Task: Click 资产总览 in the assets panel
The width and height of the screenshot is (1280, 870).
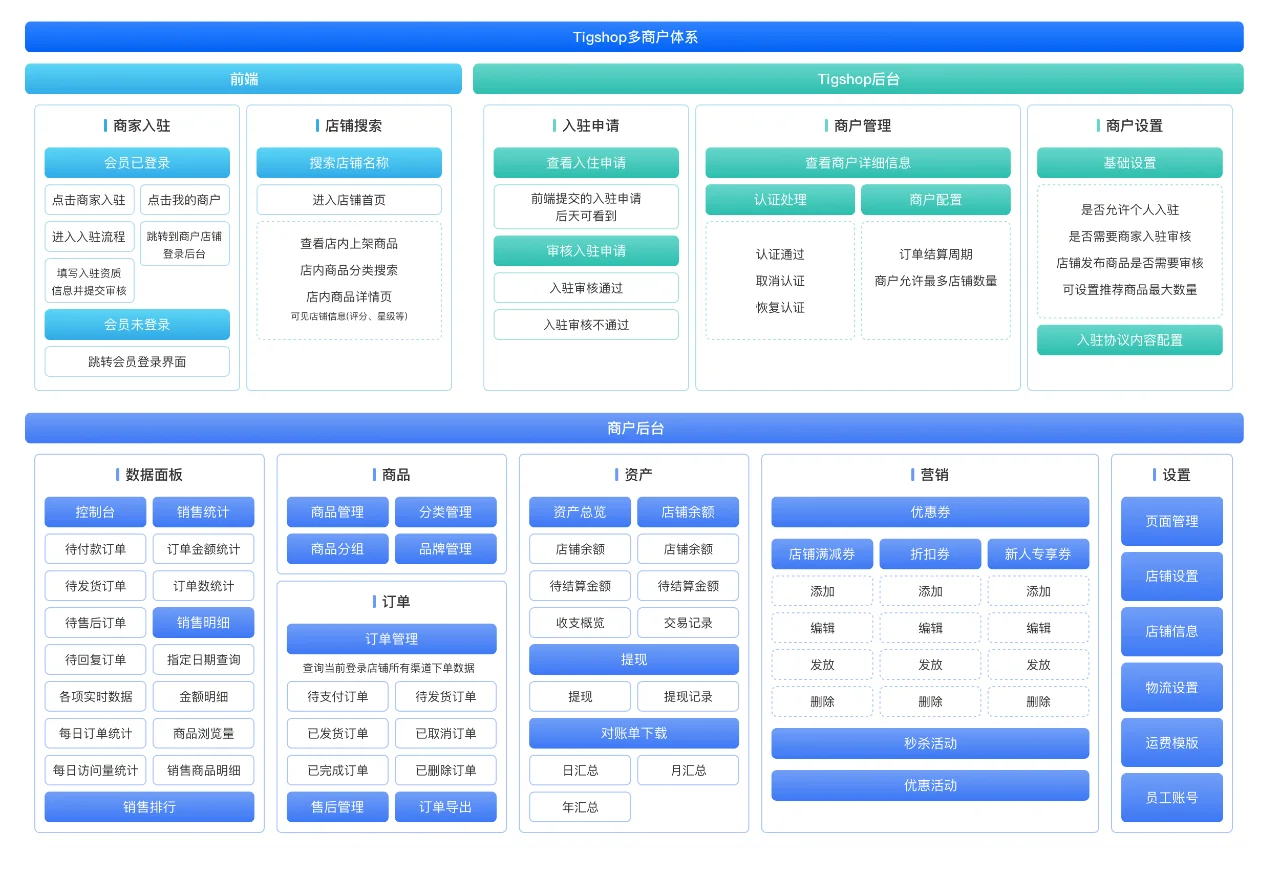Action: (580, 512)
